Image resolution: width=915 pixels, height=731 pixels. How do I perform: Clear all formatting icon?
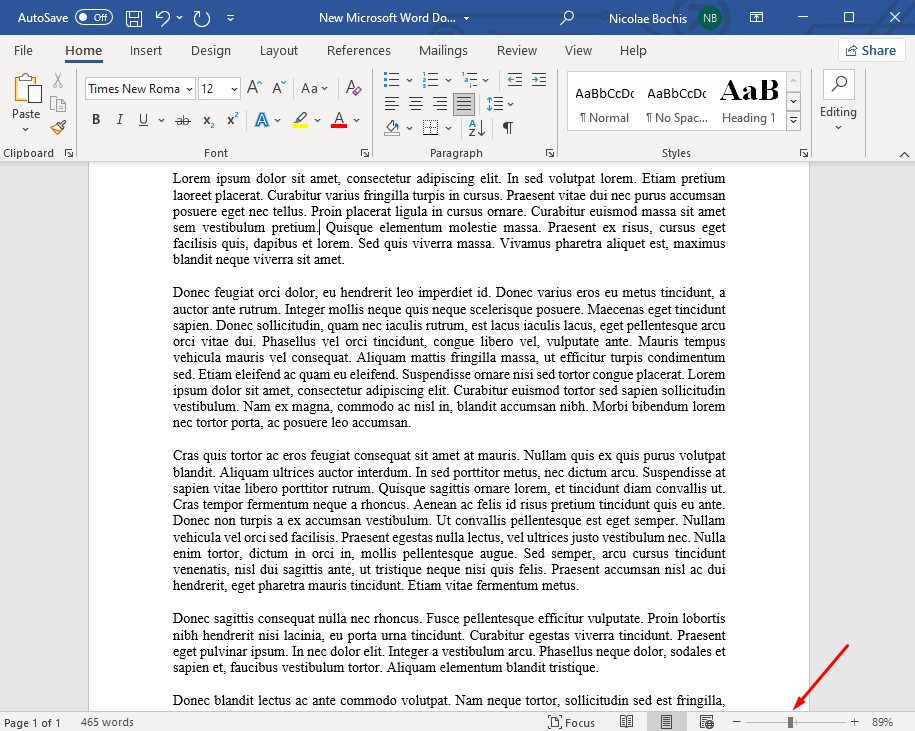click(354, 88)
